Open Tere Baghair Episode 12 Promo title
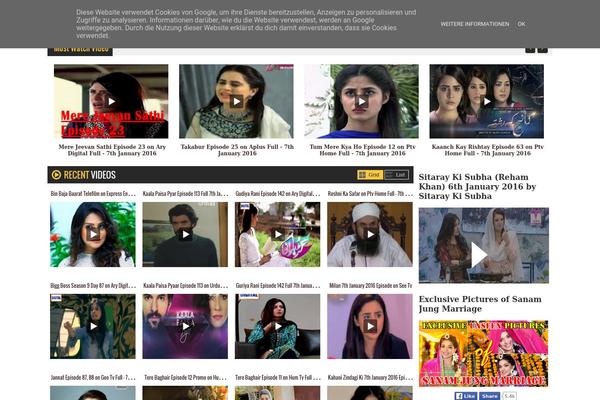Viewport: 600px width, 400px height. click(186, 377)
